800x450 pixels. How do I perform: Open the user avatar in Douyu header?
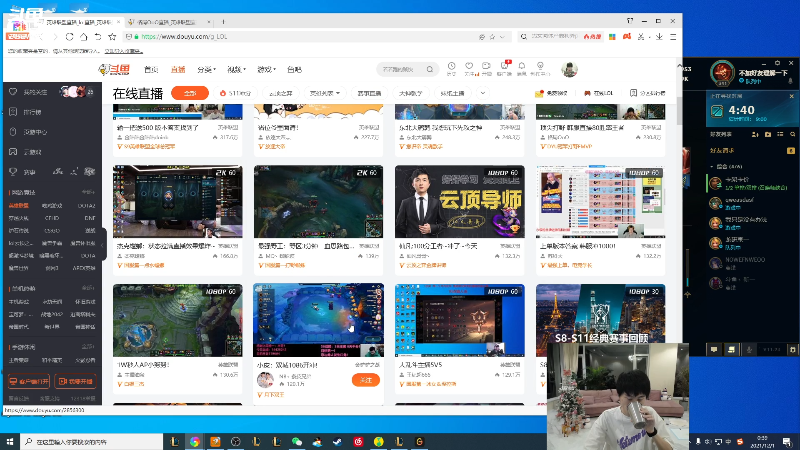(x=569, y=69)
